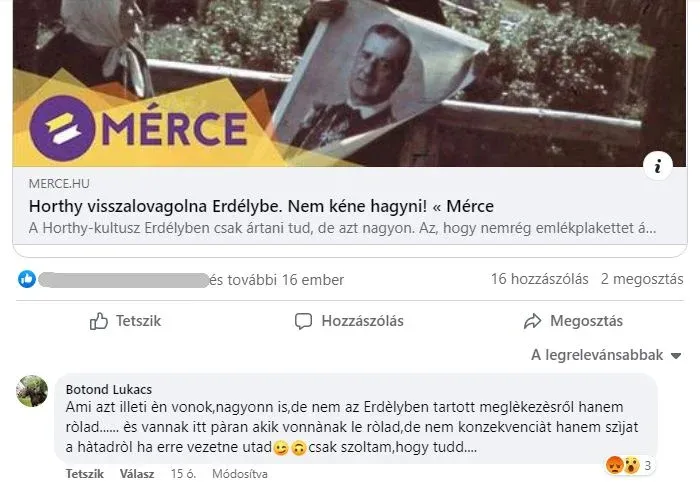Open Botond Lukacs profile picture
This screenshot has height=488, width=700.
click(x=32, y=391)
